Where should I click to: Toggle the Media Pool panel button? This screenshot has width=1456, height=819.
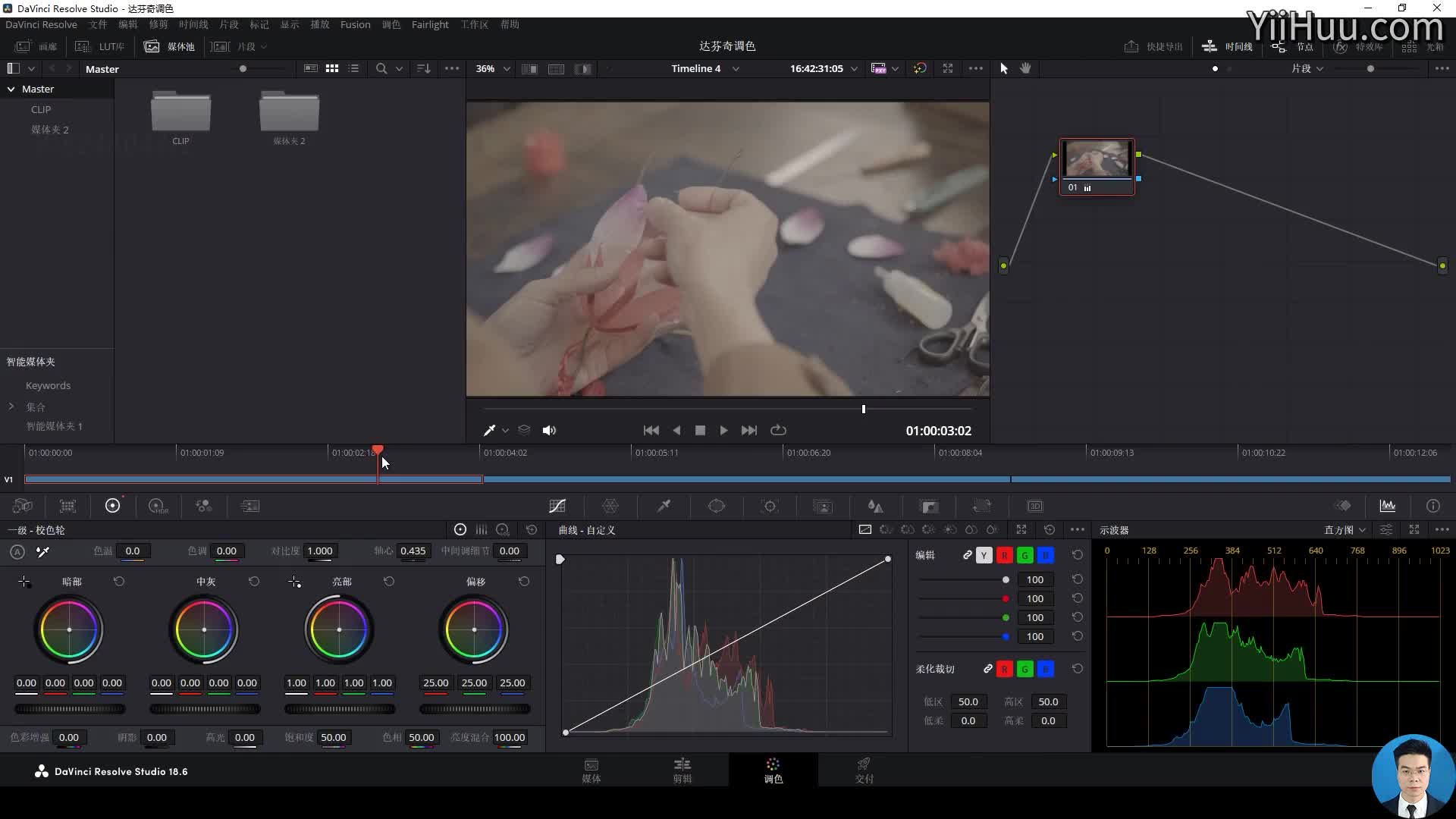(169, 46)
